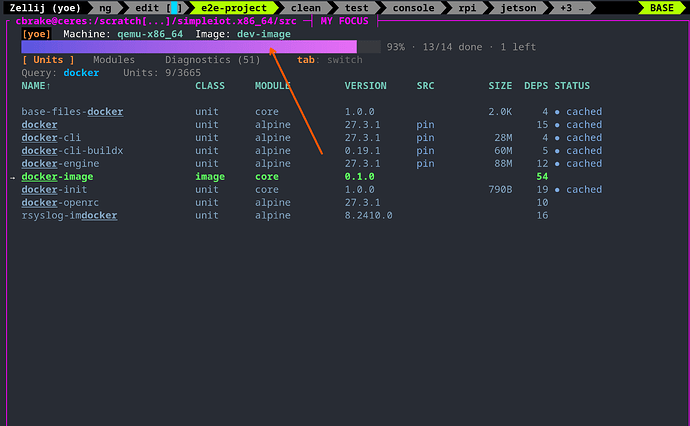
Task: Switch to the rpi tab
Action: tap(467, 8)
